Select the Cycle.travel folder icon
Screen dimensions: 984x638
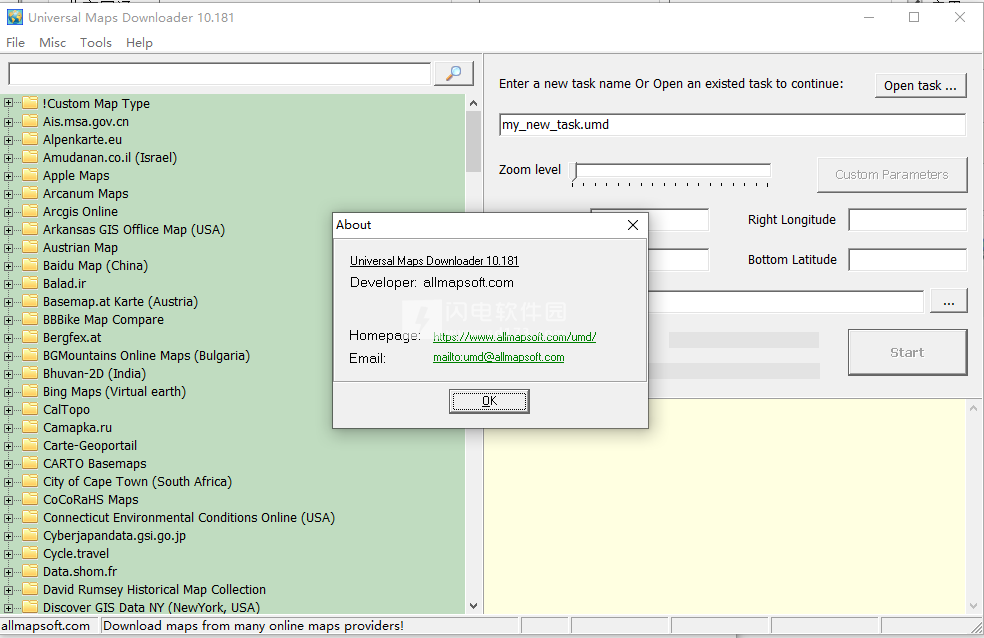point(30,553)
